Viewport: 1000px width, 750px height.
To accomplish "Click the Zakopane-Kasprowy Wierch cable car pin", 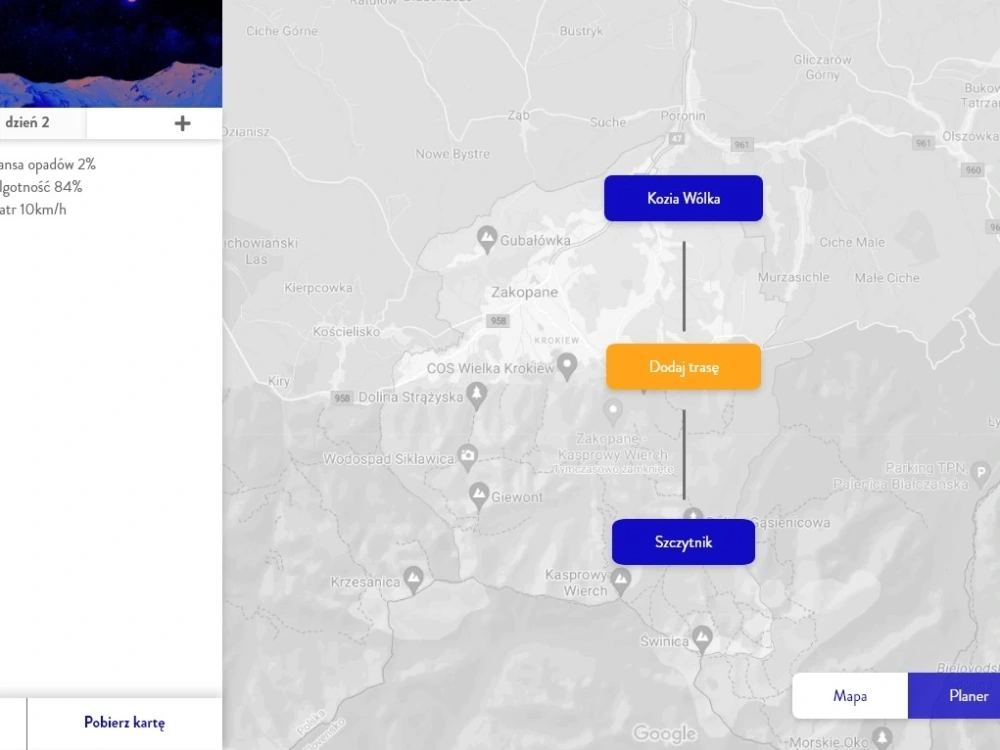I will [x=613, y=412].
